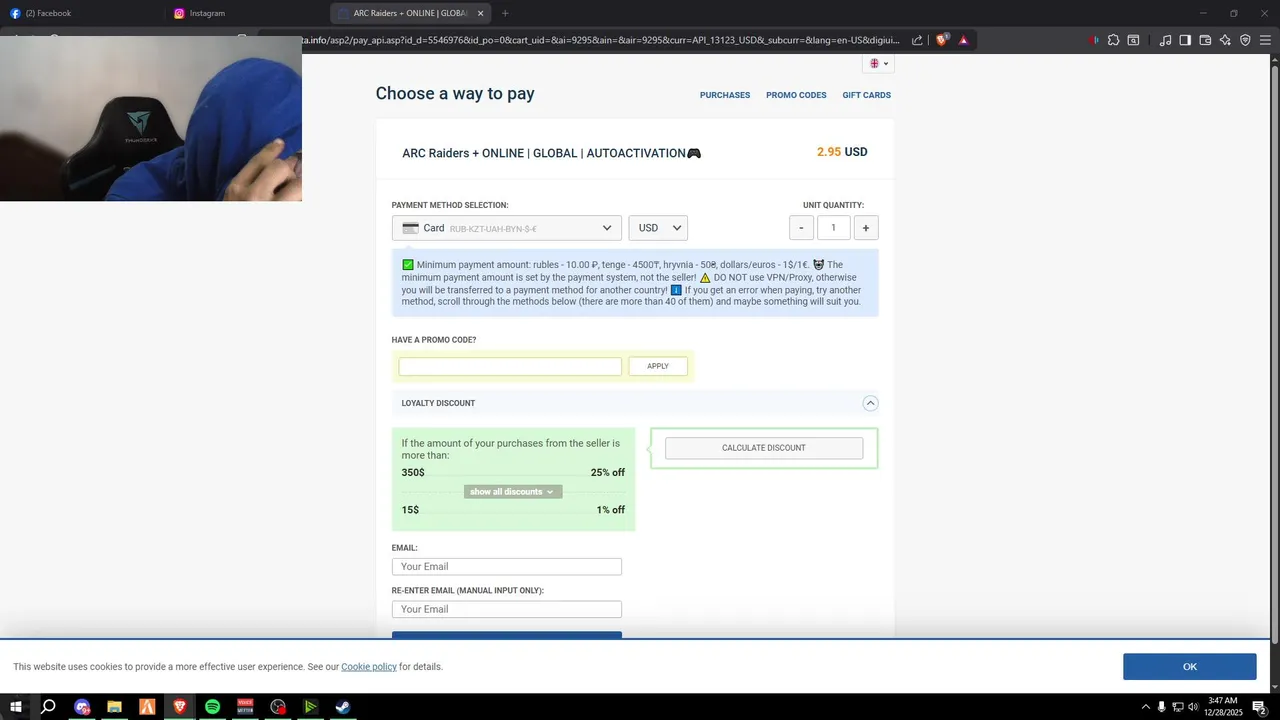This screenshot has height=720, width=1280.
Task: Open the media control music note icon
Action: 1165,40
